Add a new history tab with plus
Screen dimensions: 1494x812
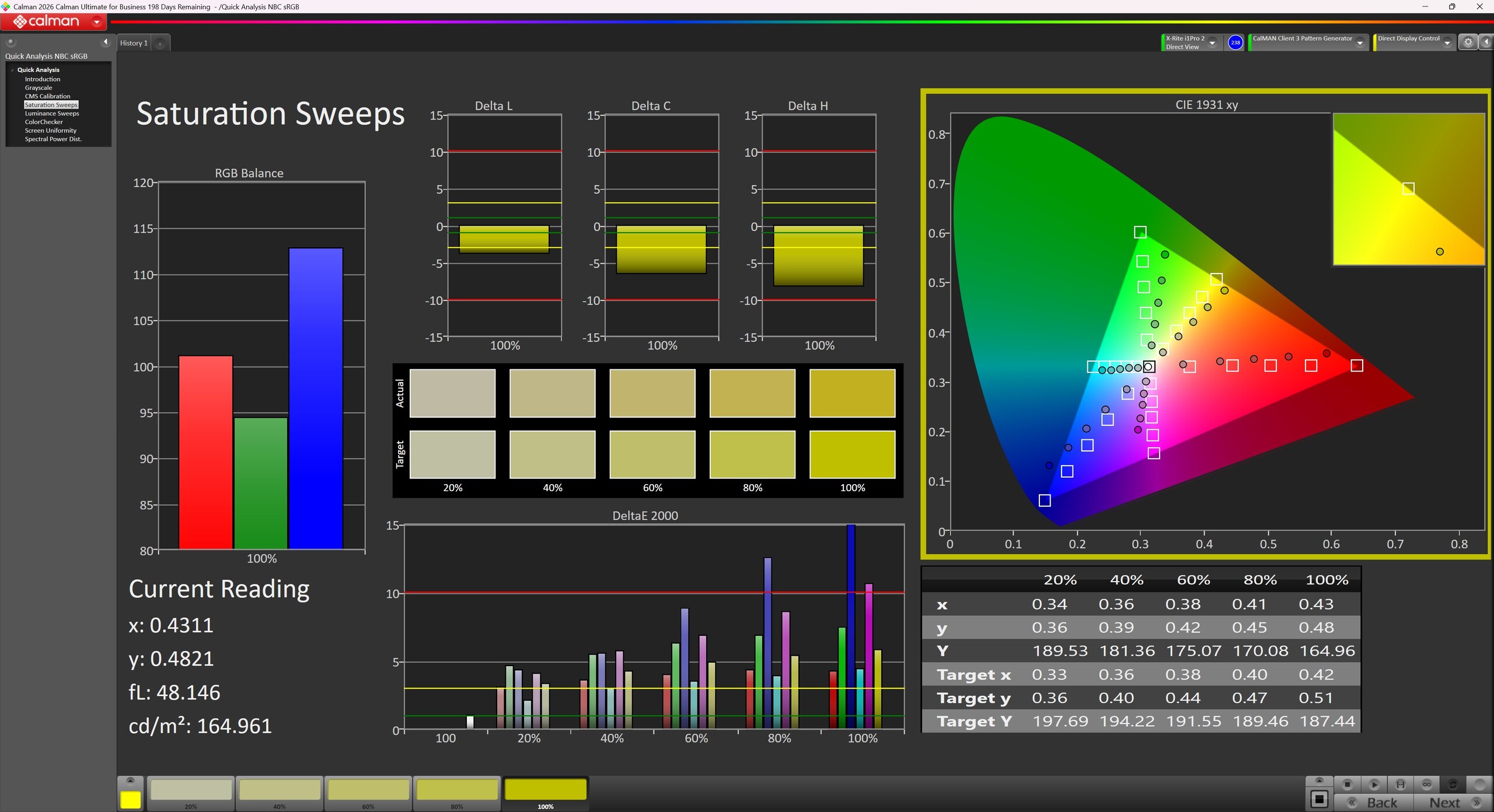(160, 43)
